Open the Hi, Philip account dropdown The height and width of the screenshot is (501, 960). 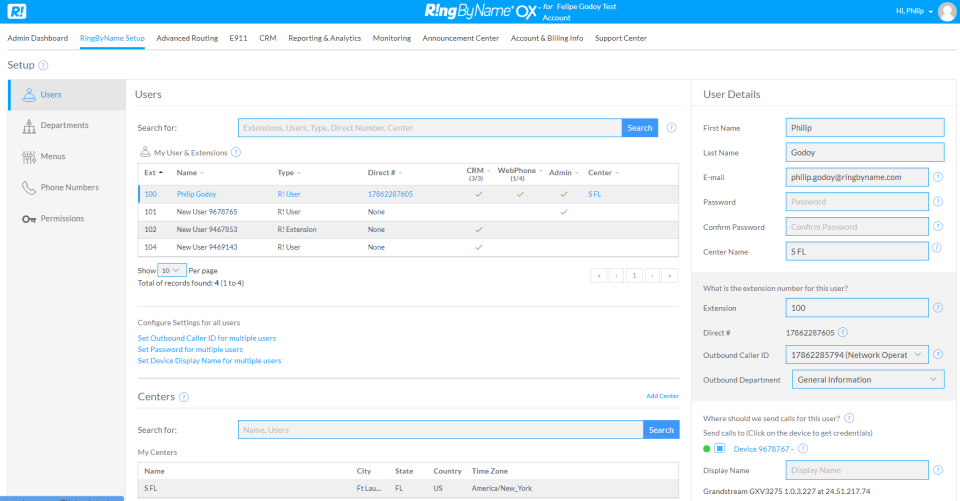click(x=914, y=11)
